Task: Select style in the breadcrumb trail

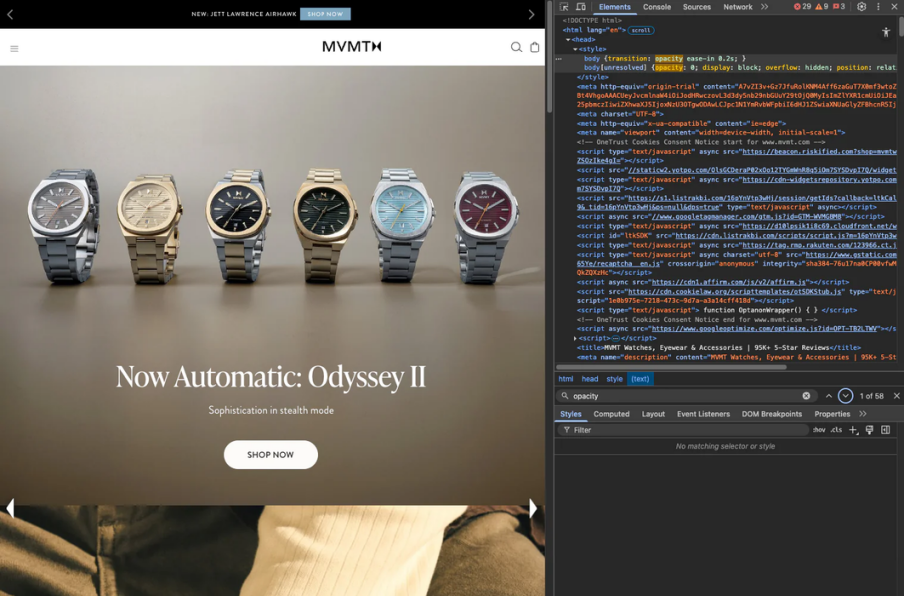Action: click(614, 379)
